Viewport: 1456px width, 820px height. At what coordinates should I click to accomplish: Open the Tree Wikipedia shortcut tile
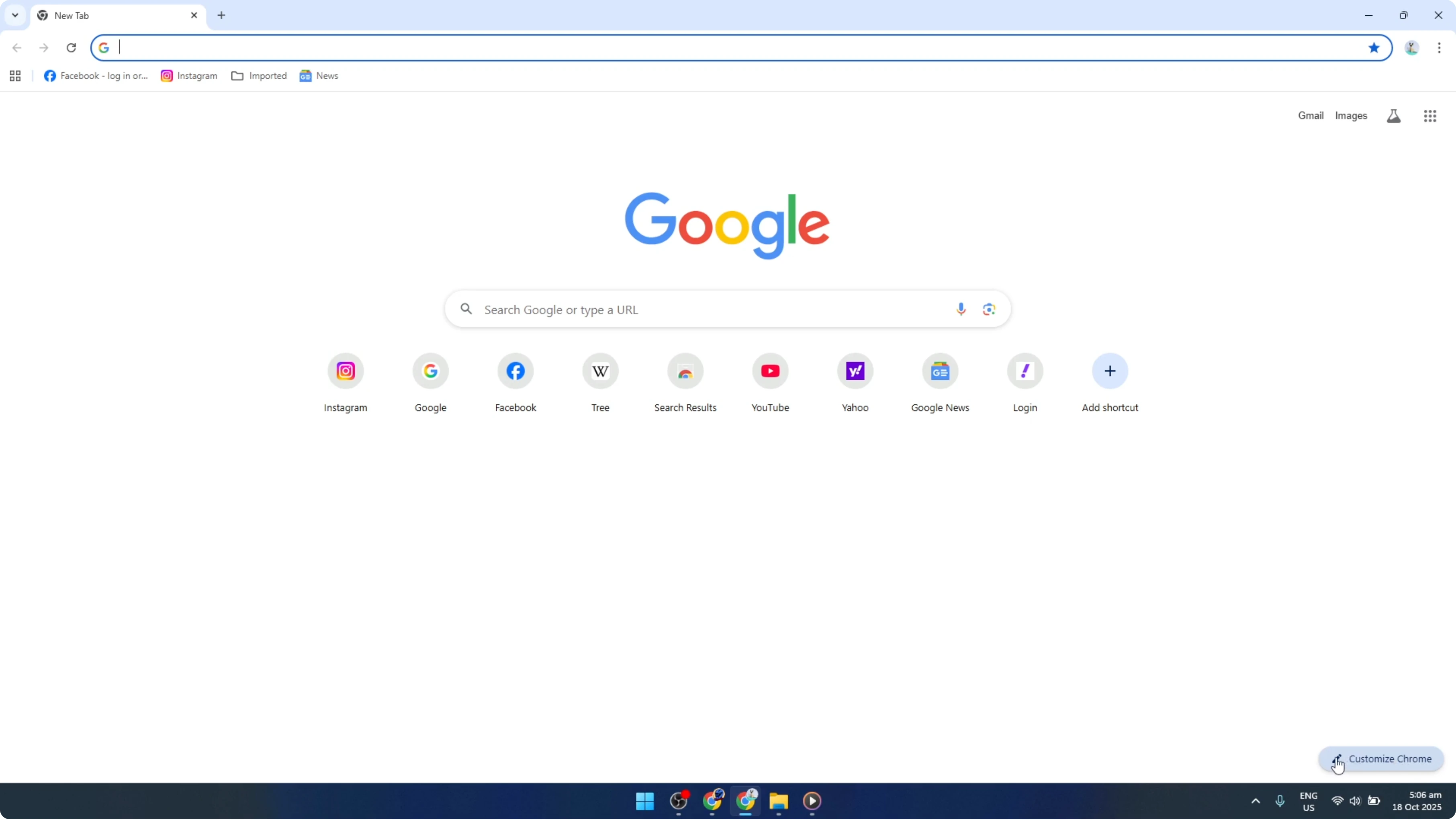(x=600, y=383)
